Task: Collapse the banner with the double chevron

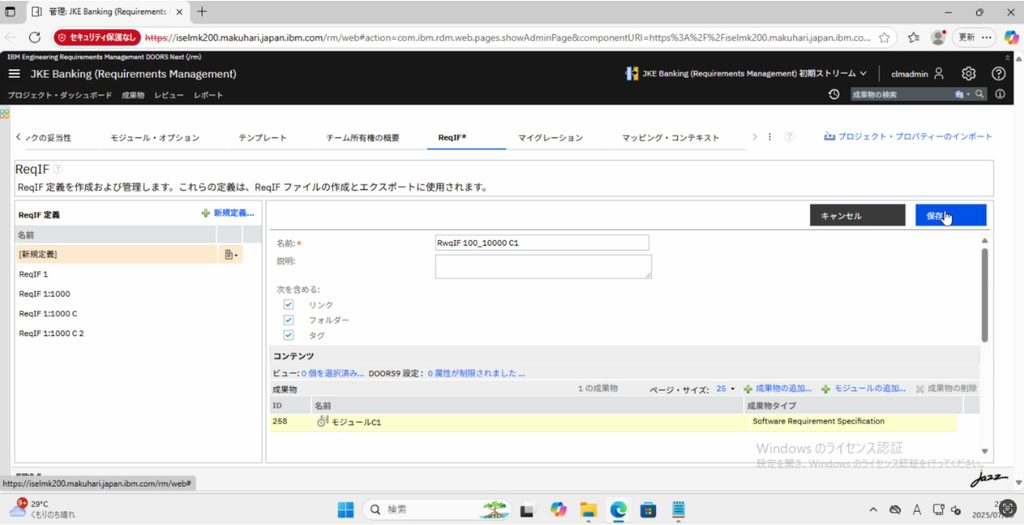Action: point(1008,58)
